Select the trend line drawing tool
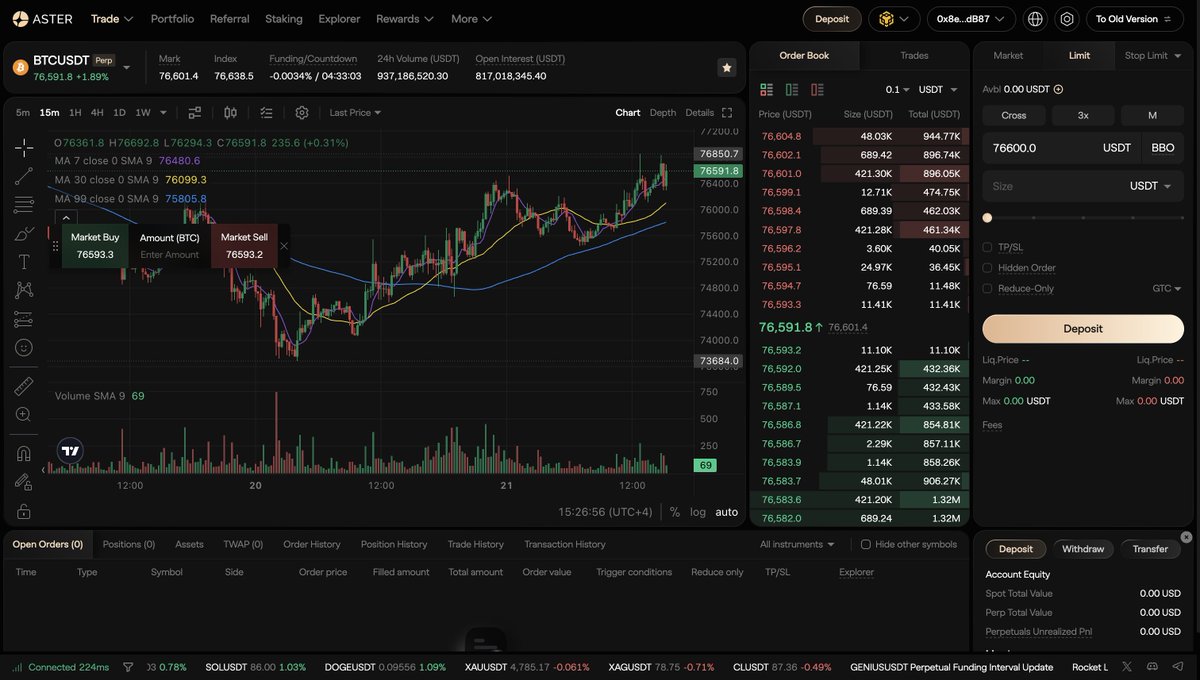The image size is (1200, 680). click(24, 176)
